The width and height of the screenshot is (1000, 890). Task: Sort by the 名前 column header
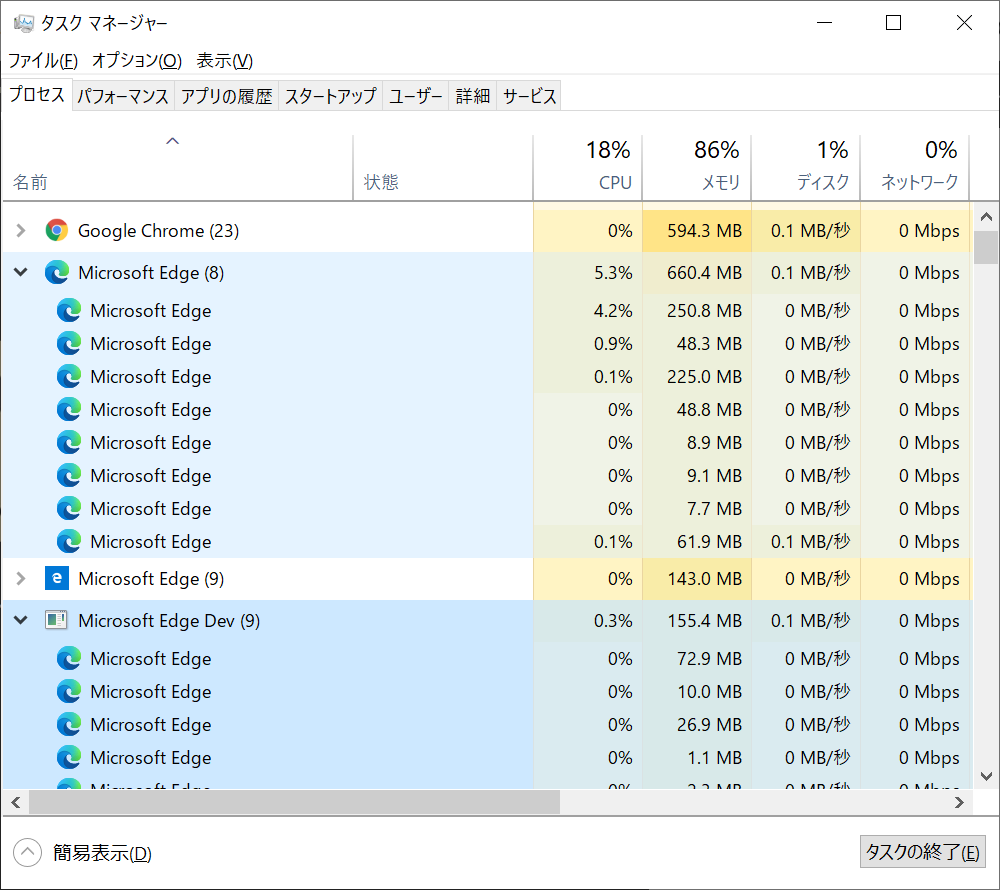177,168
